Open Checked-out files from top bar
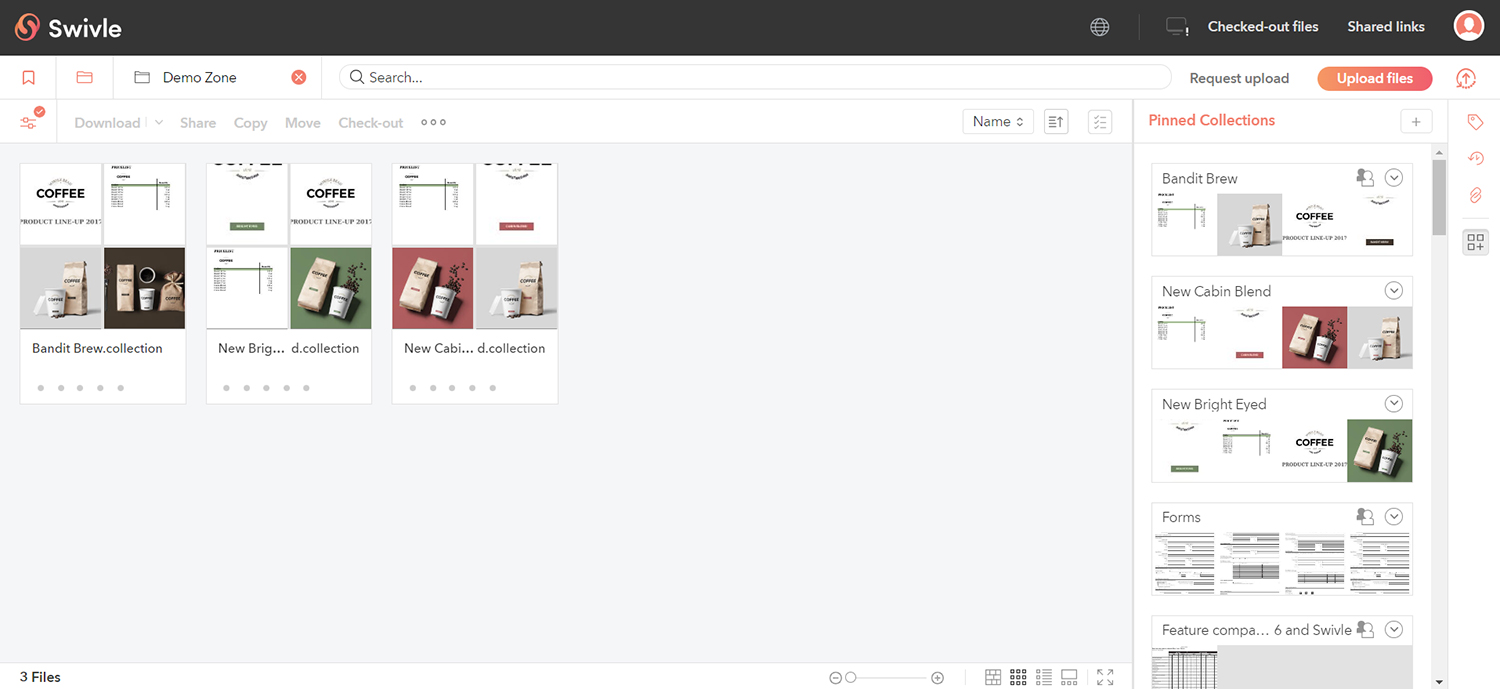This screenshot has width=1500, height=689. [x=1262, y=27]
